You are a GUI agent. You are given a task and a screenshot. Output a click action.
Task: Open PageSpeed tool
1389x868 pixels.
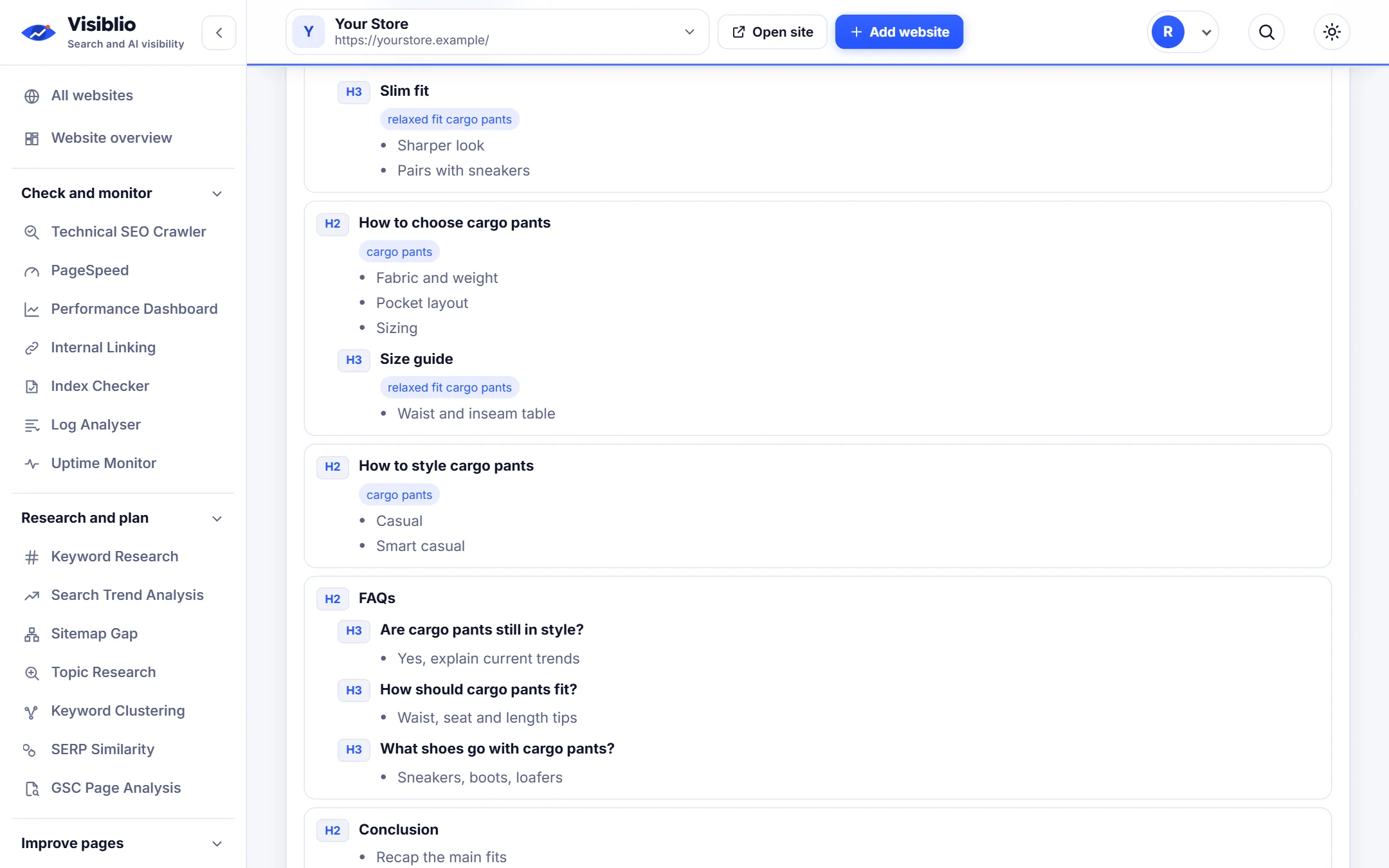point(89,271)
